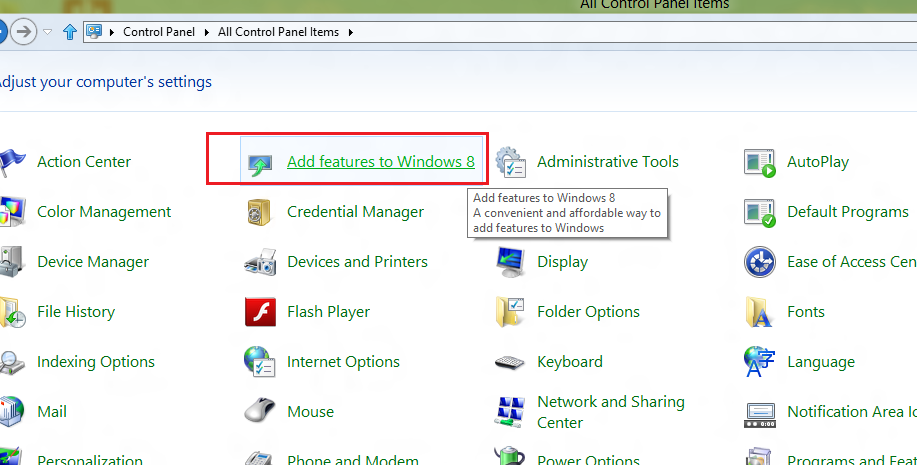
Task: Open the Network and Sharing Center link
Action: coord(611,412)
